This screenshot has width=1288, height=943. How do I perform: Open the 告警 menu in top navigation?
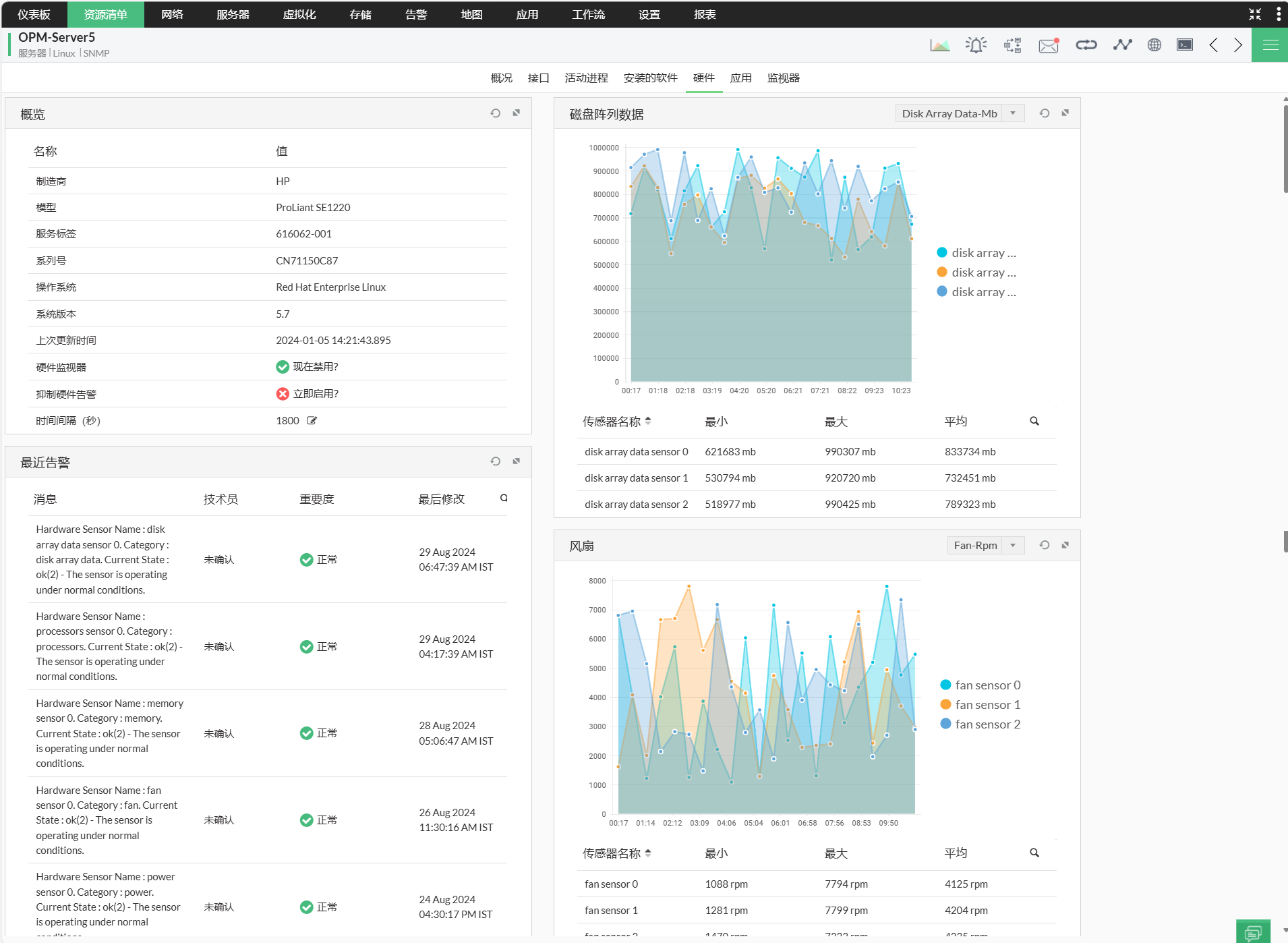pyautogui.click(x=416, y=14)
